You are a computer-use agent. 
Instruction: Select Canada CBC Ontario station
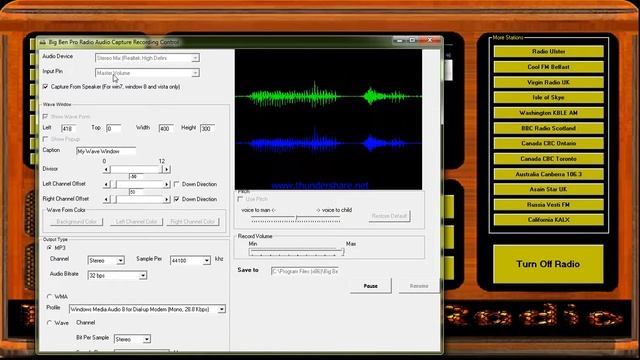coord(549,143)
